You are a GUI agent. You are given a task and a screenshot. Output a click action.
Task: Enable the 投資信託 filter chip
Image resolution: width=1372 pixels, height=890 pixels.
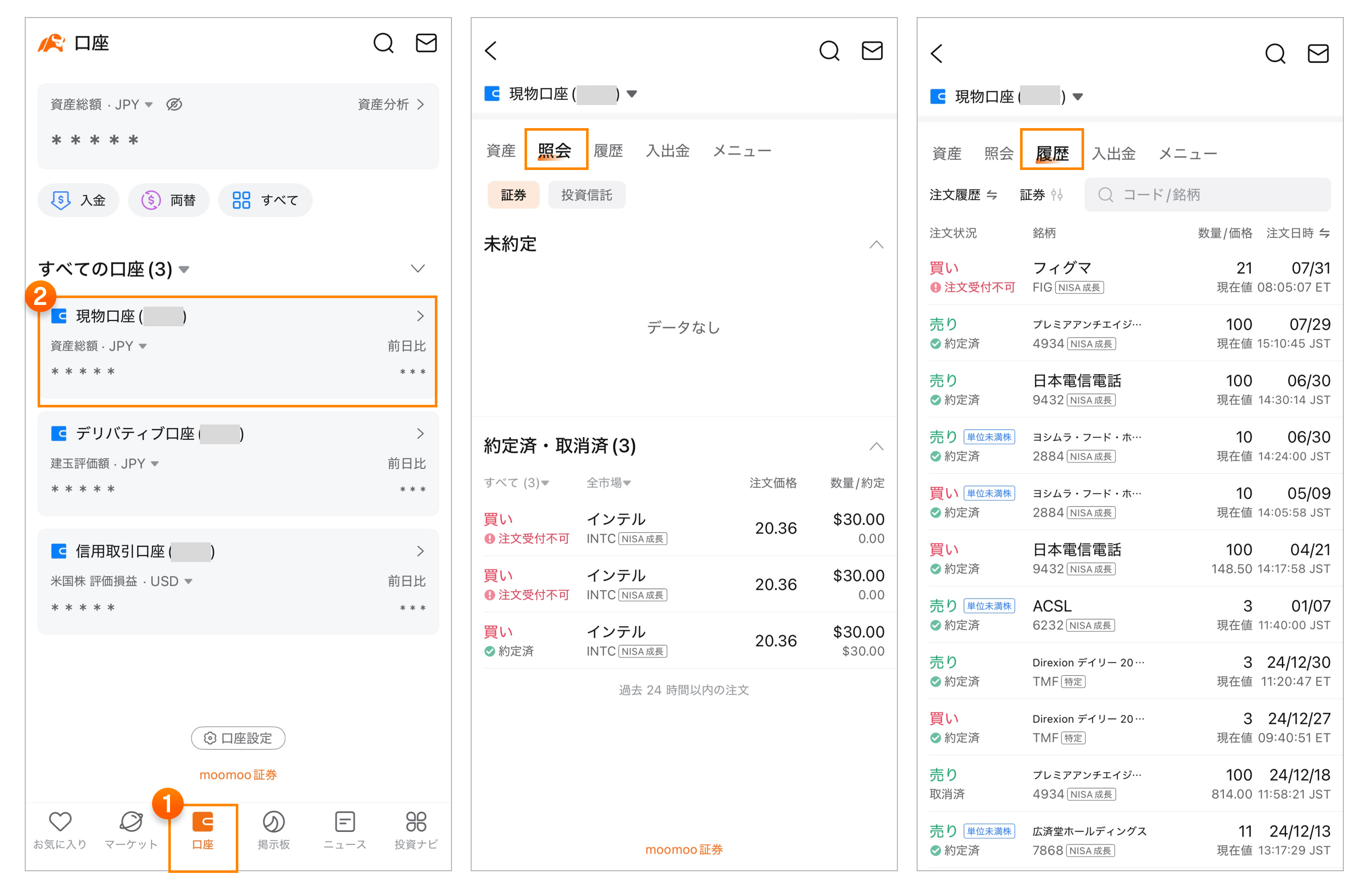(586, 195)
